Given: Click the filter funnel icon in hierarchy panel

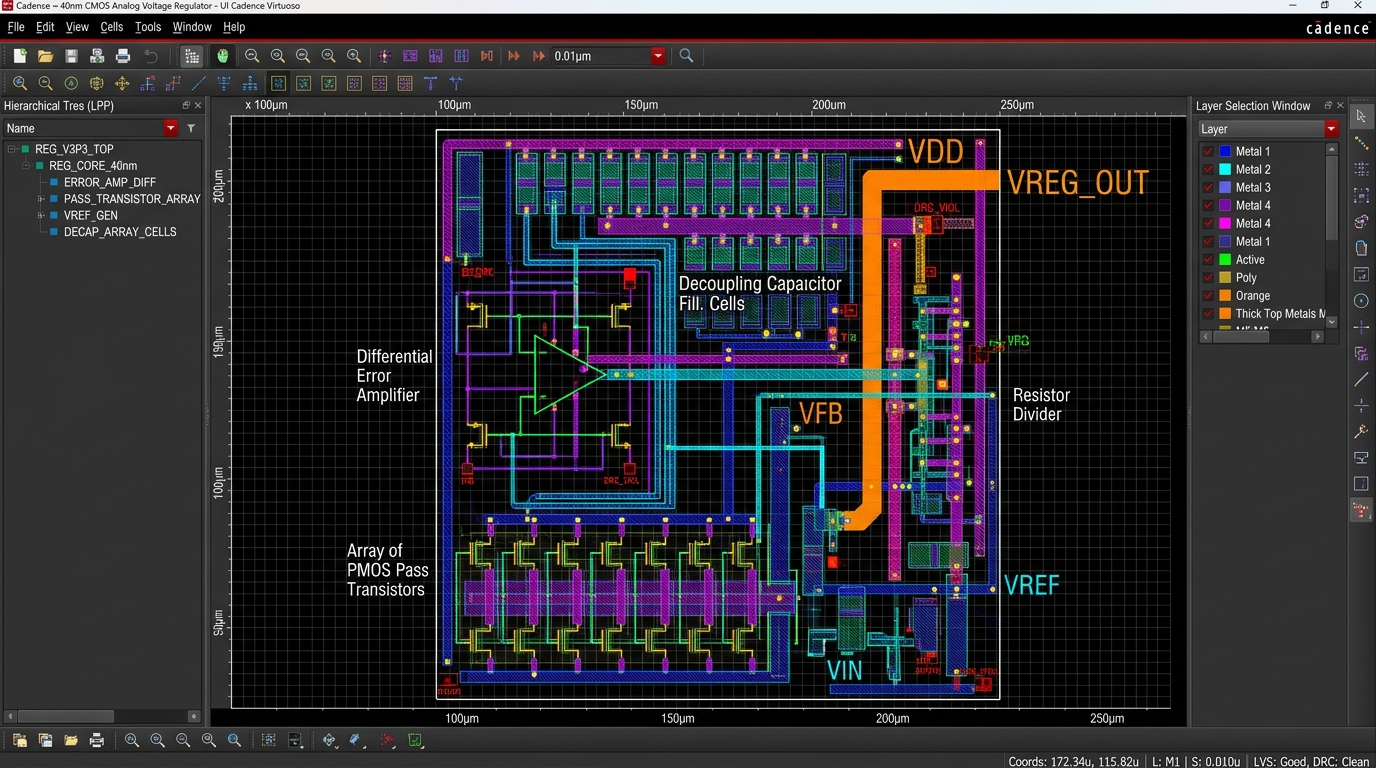Looking at the screenshot, I should 190,128.
